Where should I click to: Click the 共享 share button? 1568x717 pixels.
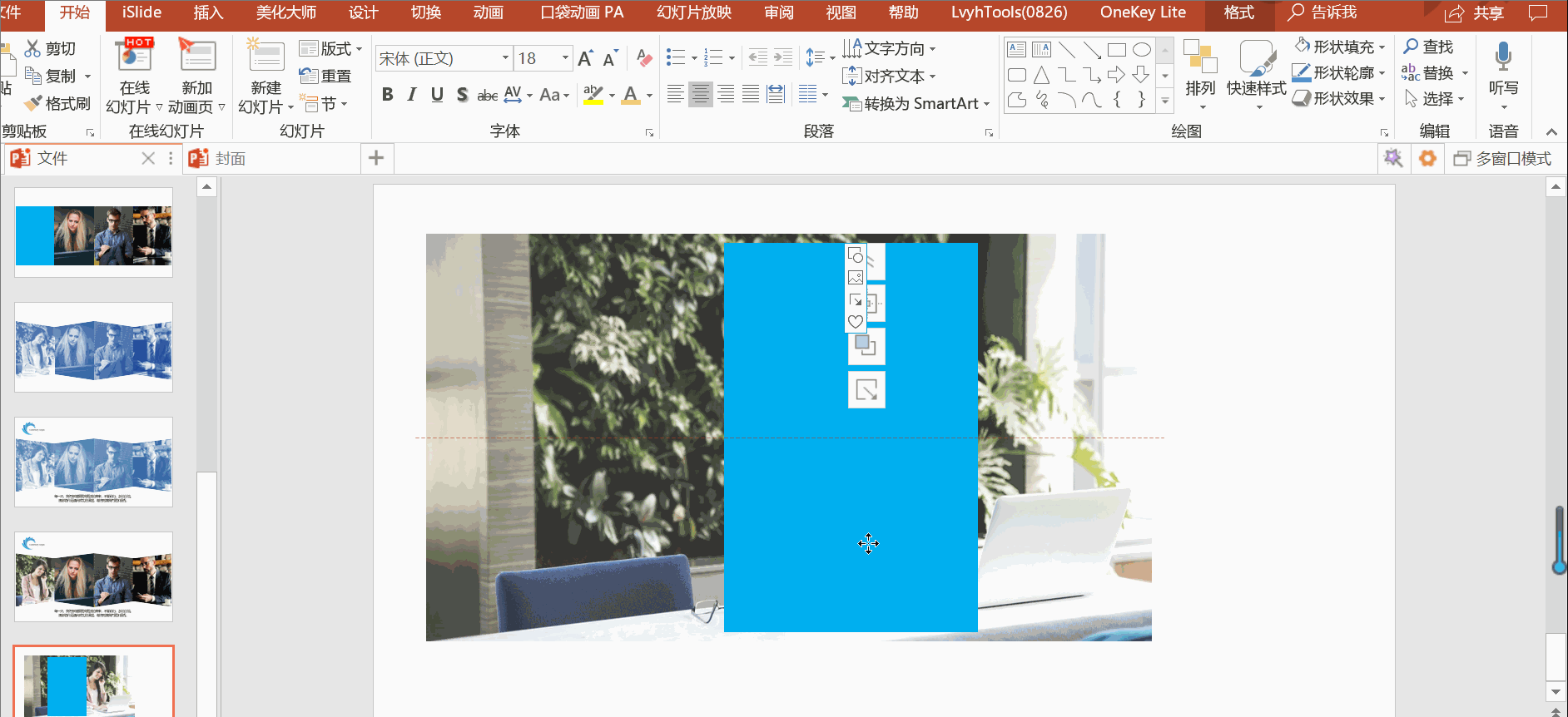(x=1474, y=13)
